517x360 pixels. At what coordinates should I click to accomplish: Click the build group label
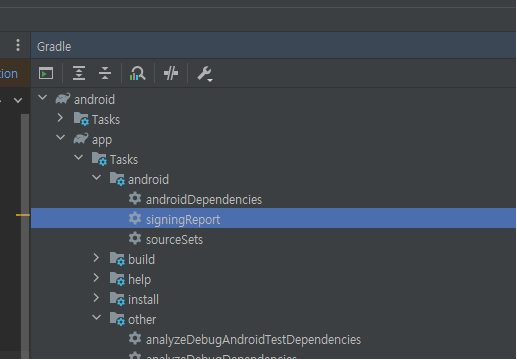point(141,260)
